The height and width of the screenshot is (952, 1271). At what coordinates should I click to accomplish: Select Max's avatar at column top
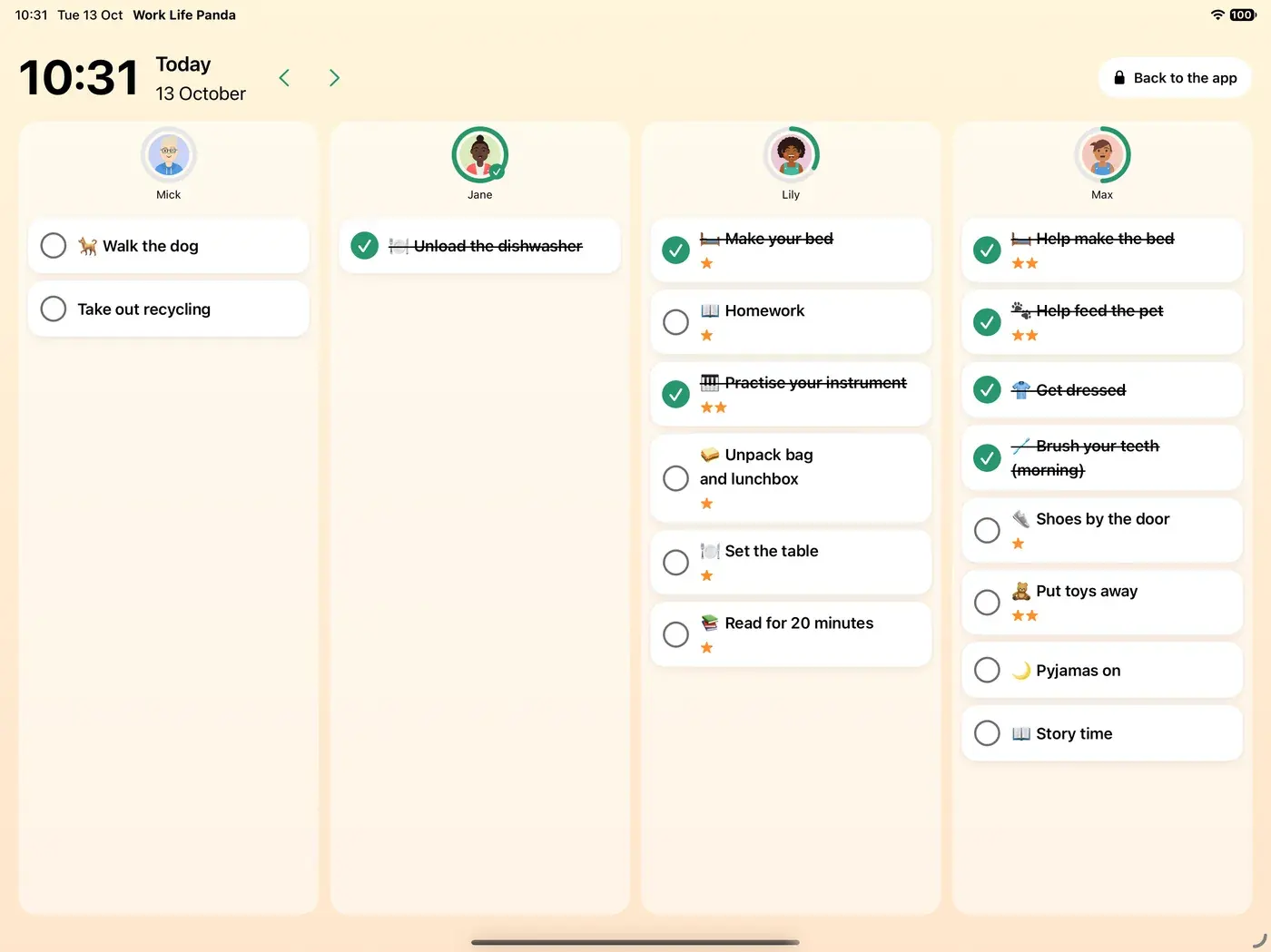[x=1102, y=155]
